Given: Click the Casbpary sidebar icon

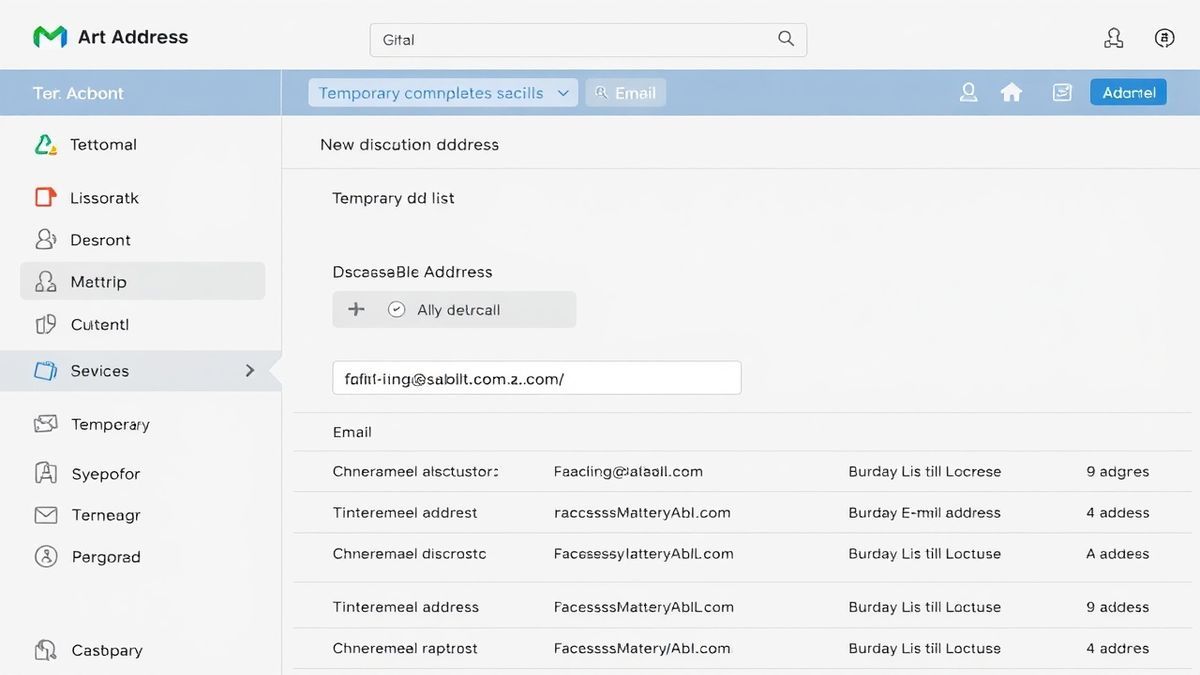Looking at the screenshot, I should 46,650.
